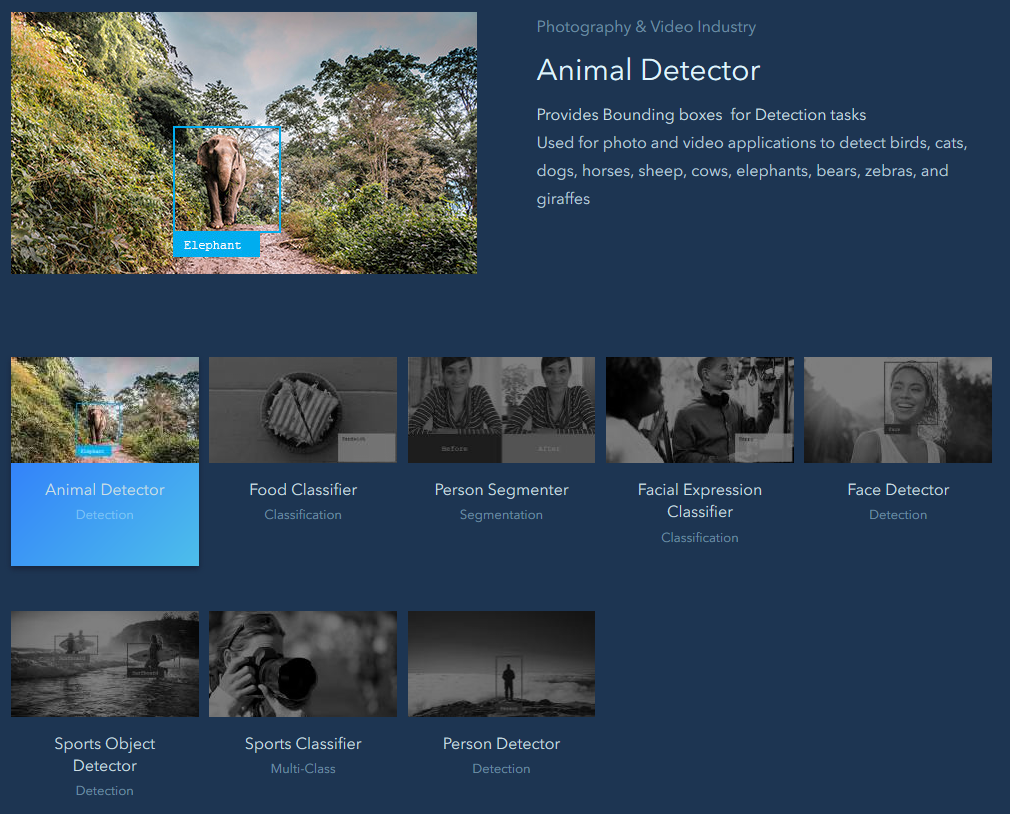Image resolution: width=1010 pixels, height=814 pixels.
Task: Click the Elephant tag in large preview
Action: (214, 245)
